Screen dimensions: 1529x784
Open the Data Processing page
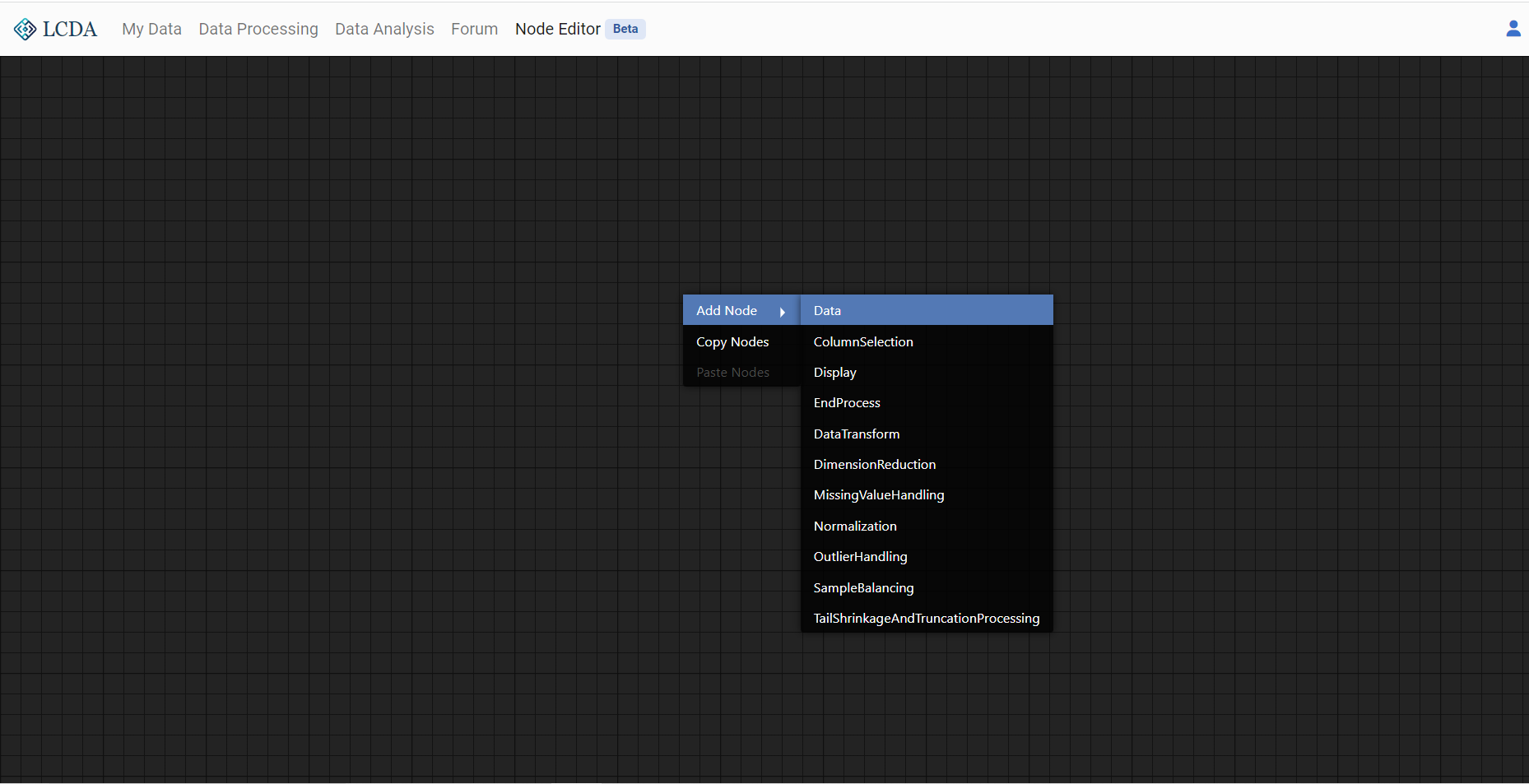point(258,29)
